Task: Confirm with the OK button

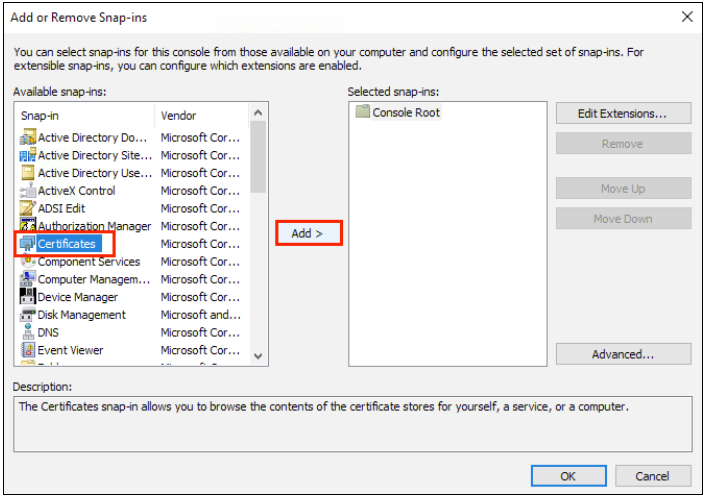Action: (568, 476)
